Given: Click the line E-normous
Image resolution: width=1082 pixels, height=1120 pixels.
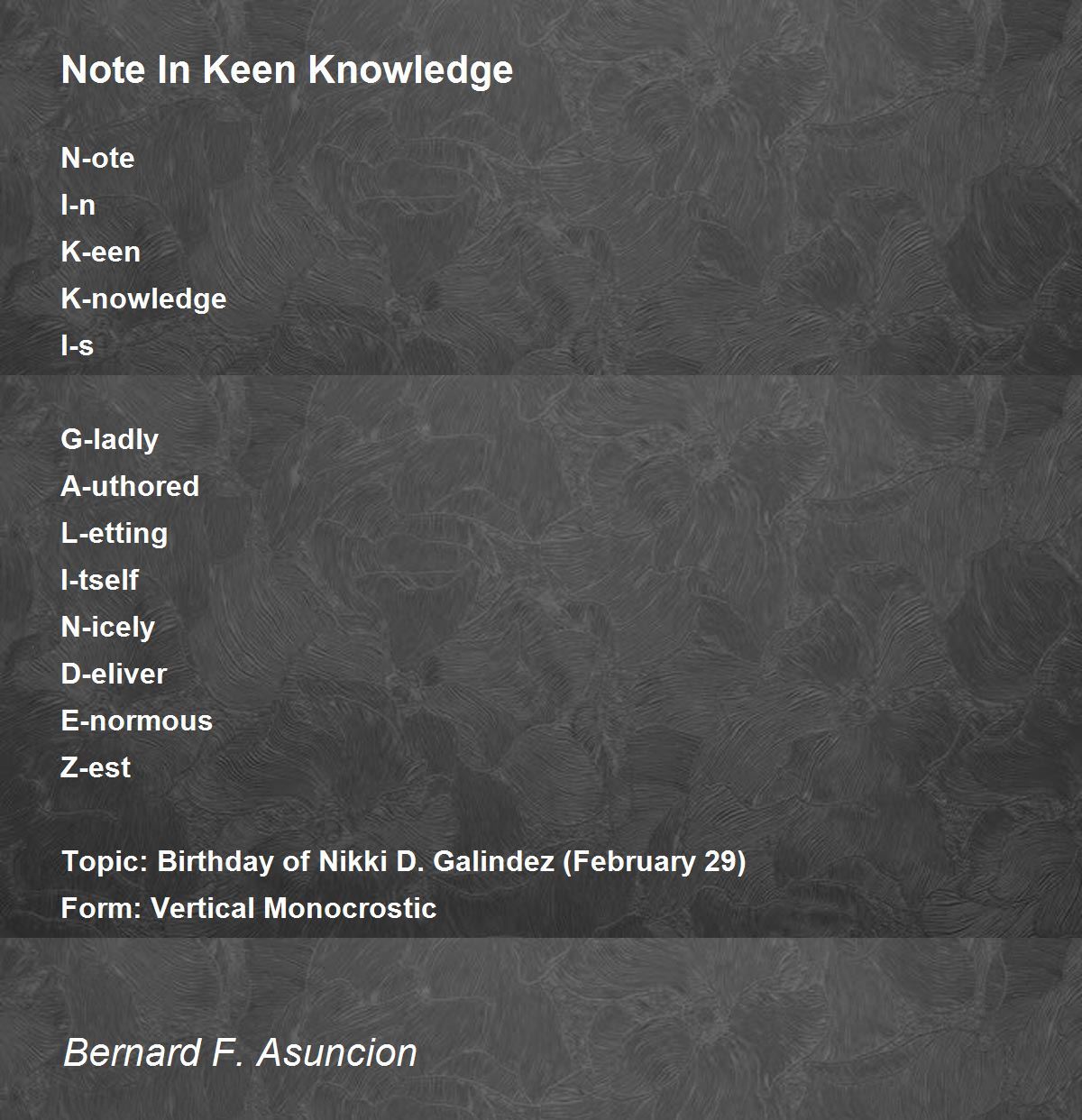Looking at the screenshot, I should pos(136,721).
